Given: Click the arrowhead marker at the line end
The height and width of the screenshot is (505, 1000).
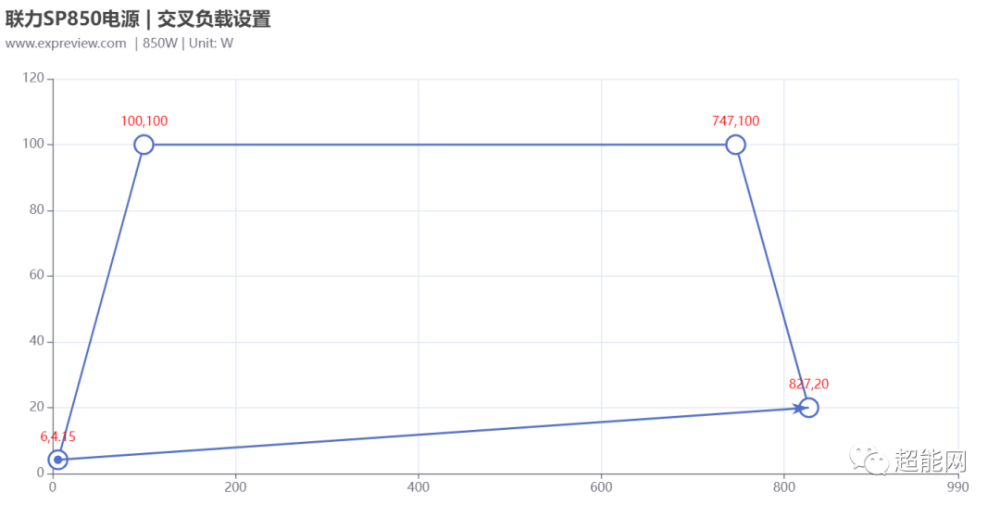Looking at the screenshot, I should pyautogui.click(x=799, y=407).
